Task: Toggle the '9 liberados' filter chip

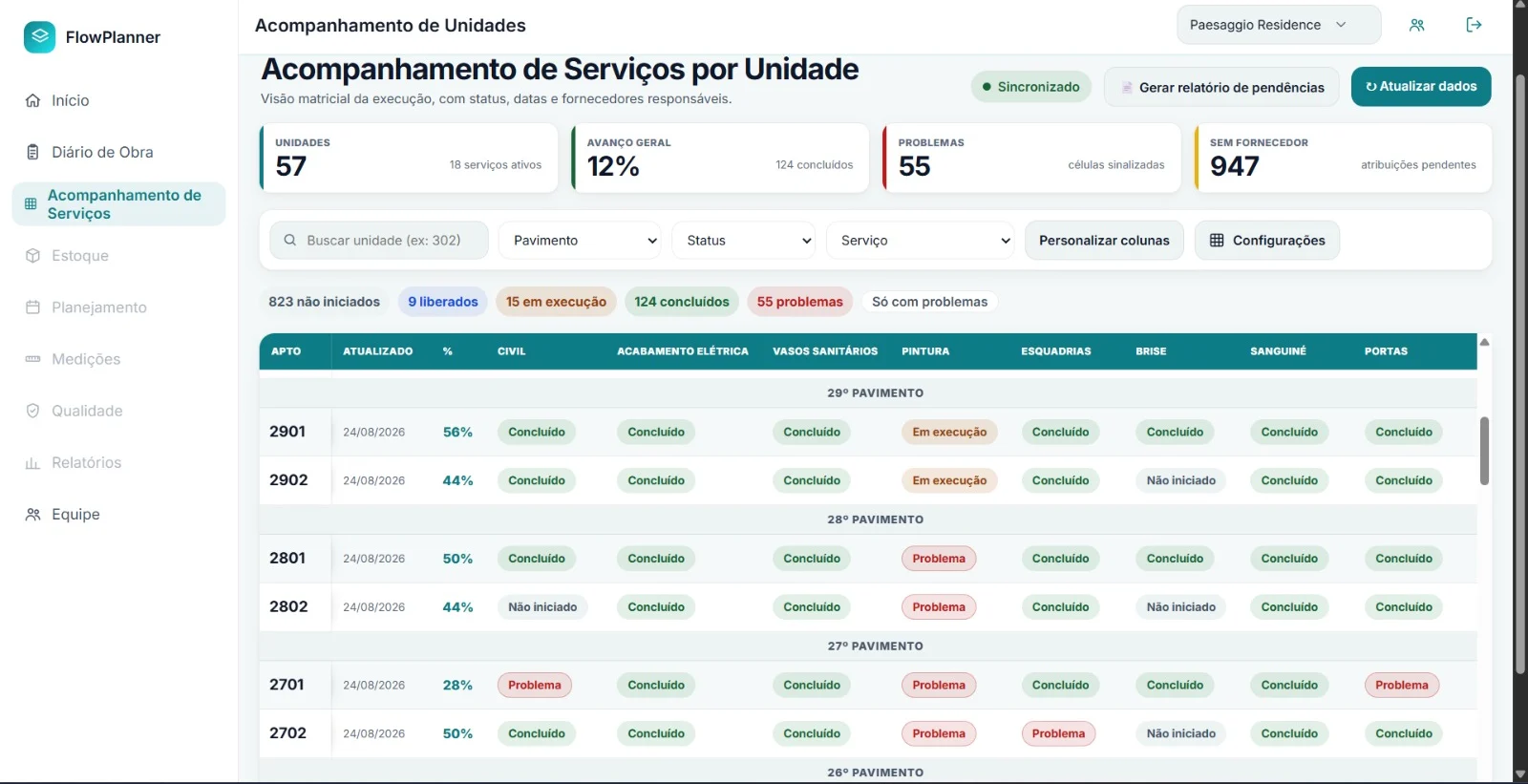Action: click(443, 302)
